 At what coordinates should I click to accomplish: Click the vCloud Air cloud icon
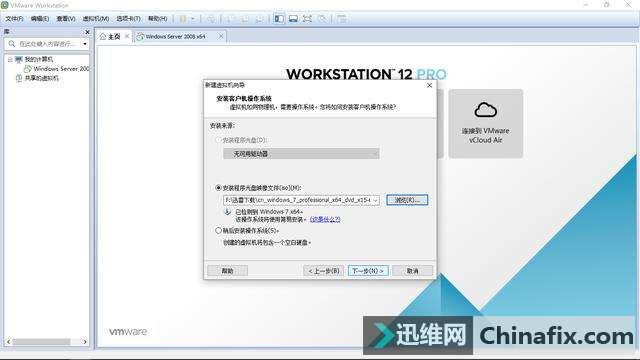coord(485,110)
